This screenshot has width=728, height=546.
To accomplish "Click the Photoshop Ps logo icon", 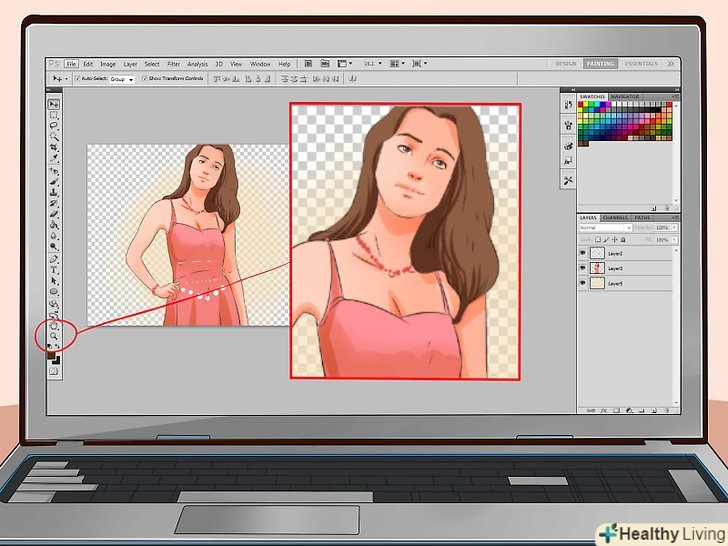I will pyautogui.click(x=53, y=63).
